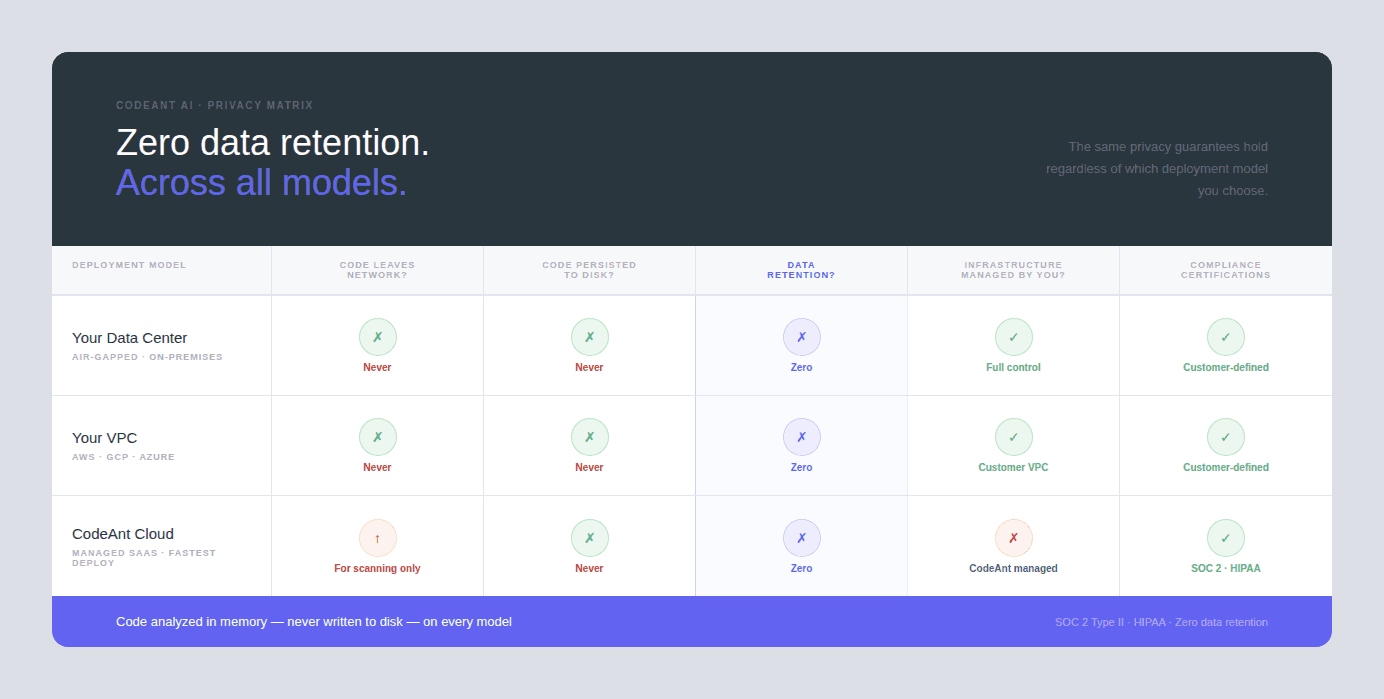1384x699 pixels.
Task: Click Customer-defined in Your Data Center row
Action: 1225,367
